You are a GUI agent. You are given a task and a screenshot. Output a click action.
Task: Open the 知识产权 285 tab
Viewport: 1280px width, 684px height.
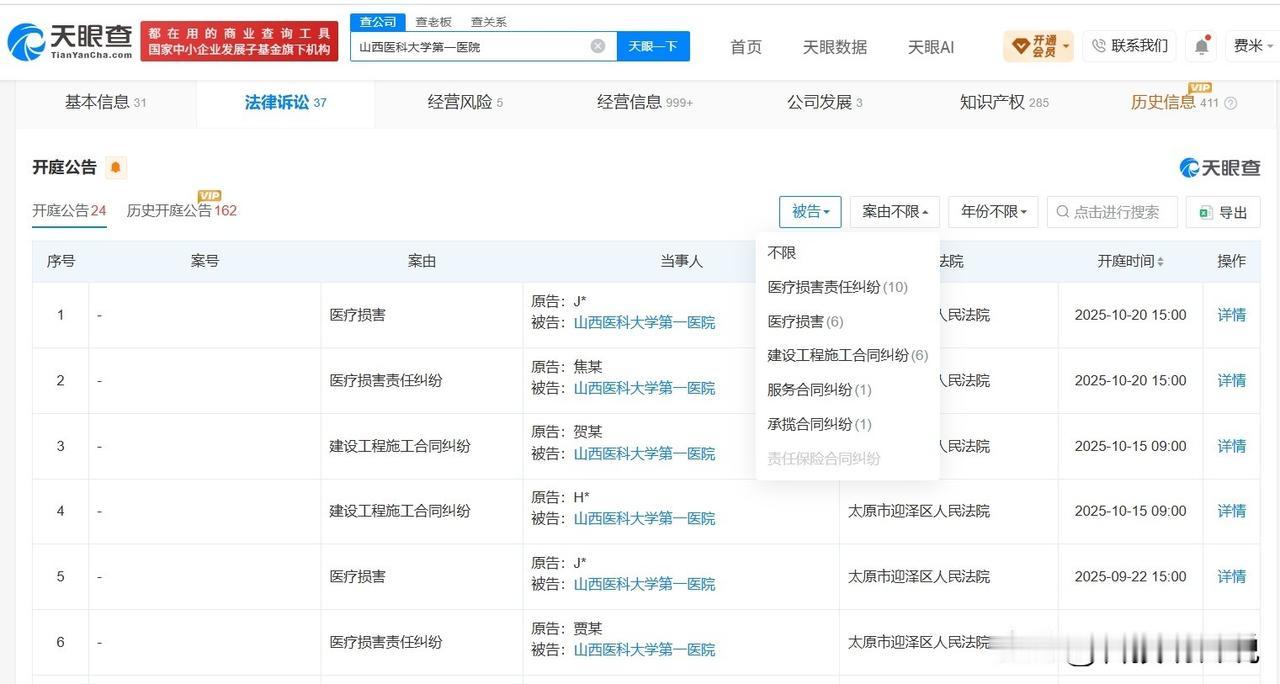tap(1004, 102)
